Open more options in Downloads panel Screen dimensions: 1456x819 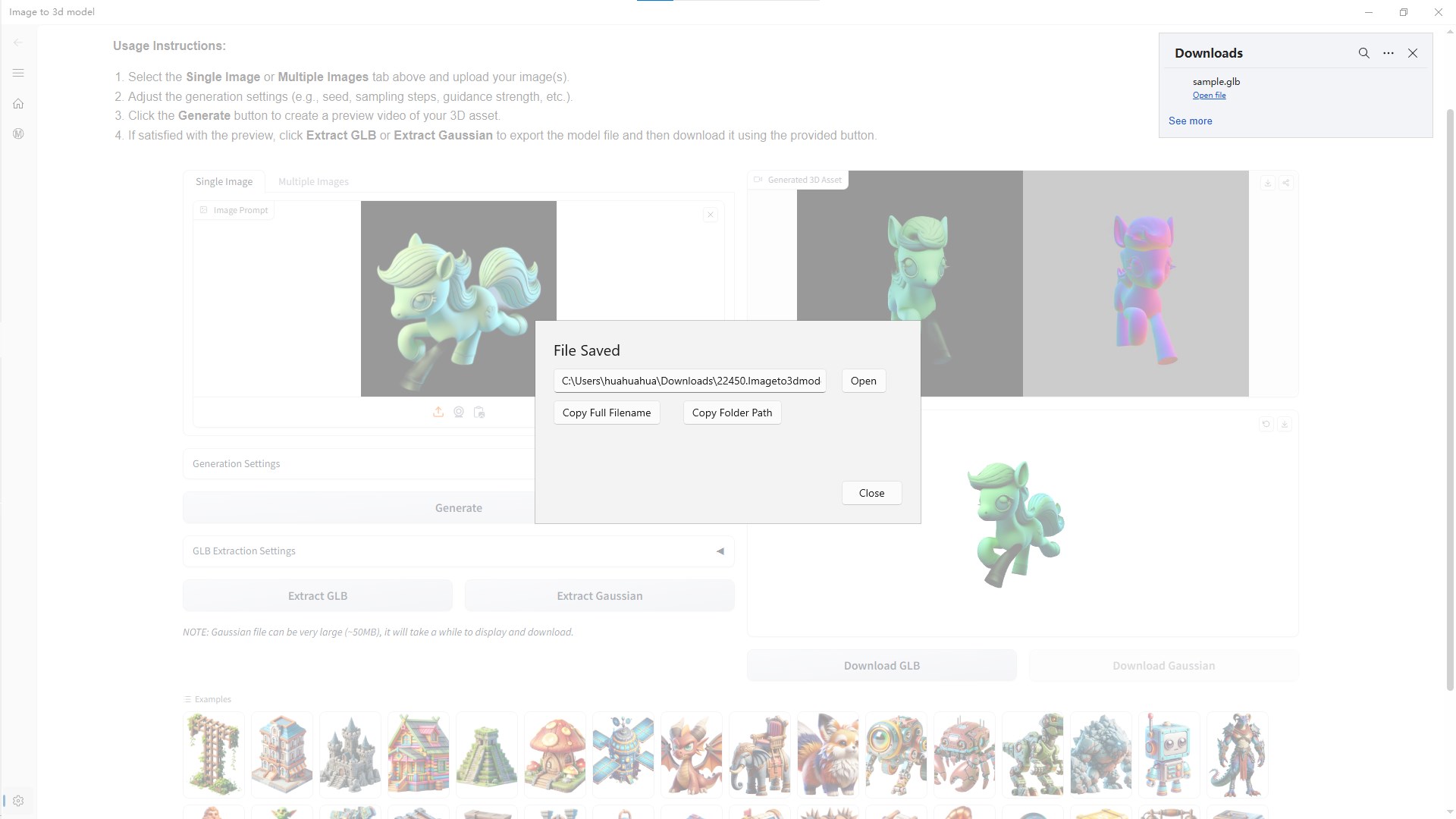(x=1389, y=53)
